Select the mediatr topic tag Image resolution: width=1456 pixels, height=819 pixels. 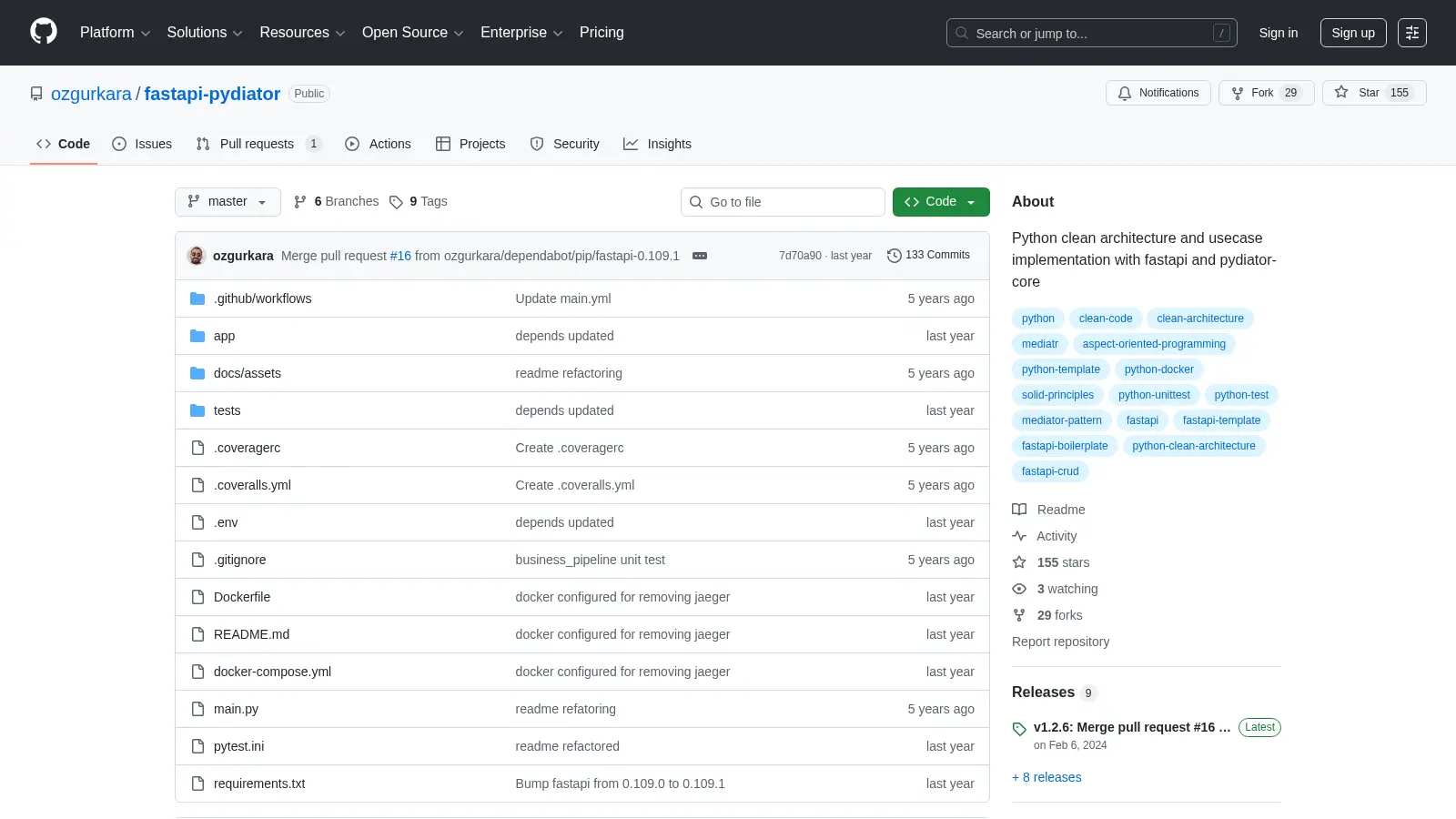(x=1040, y=344)
